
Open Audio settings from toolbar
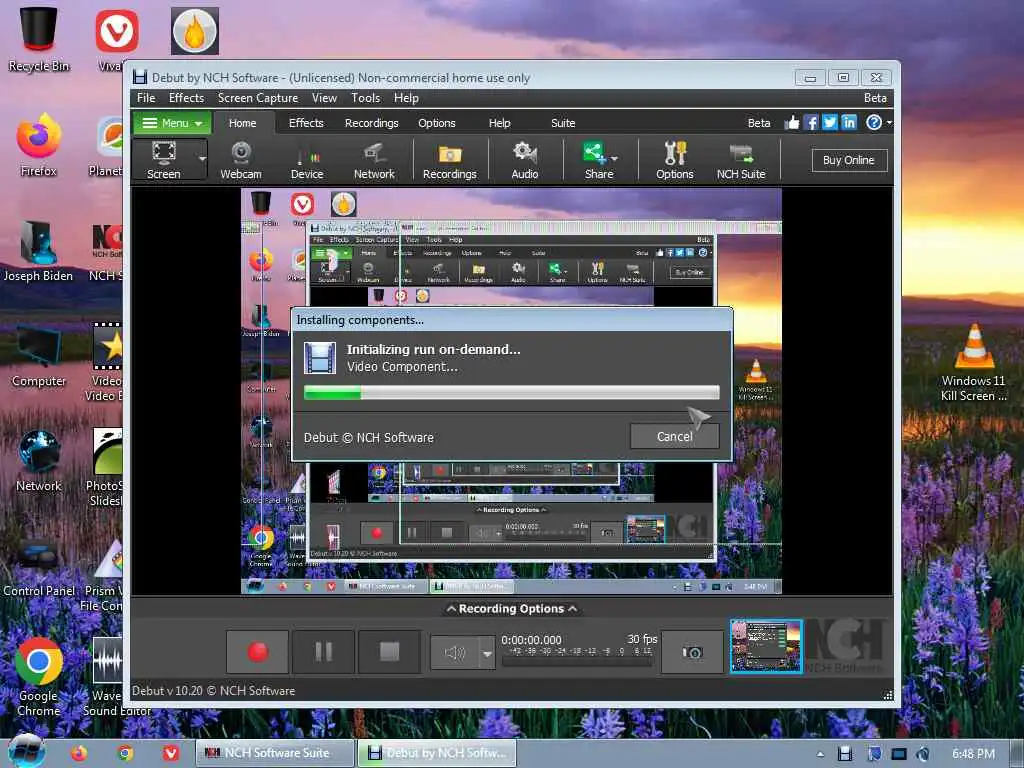(x=524, y=159)
